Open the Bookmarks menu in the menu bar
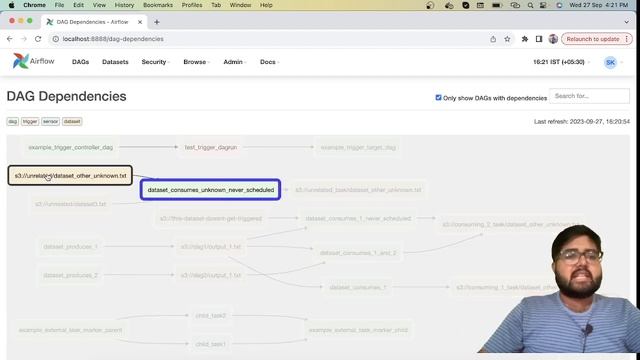The width and height of the screenshot is (640, 360). tap(158, 5)
